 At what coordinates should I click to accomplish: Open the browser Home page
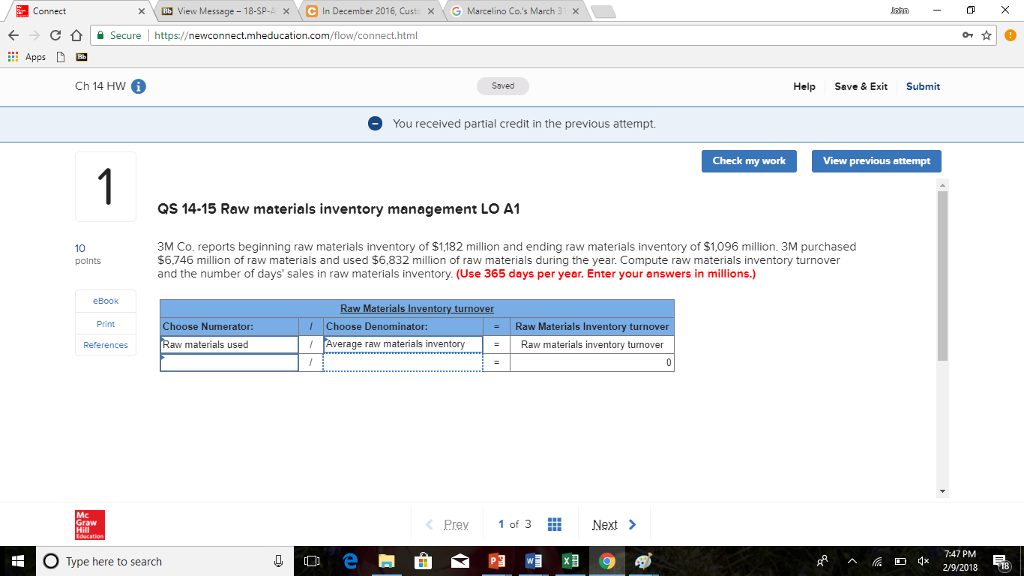[76, 35]
